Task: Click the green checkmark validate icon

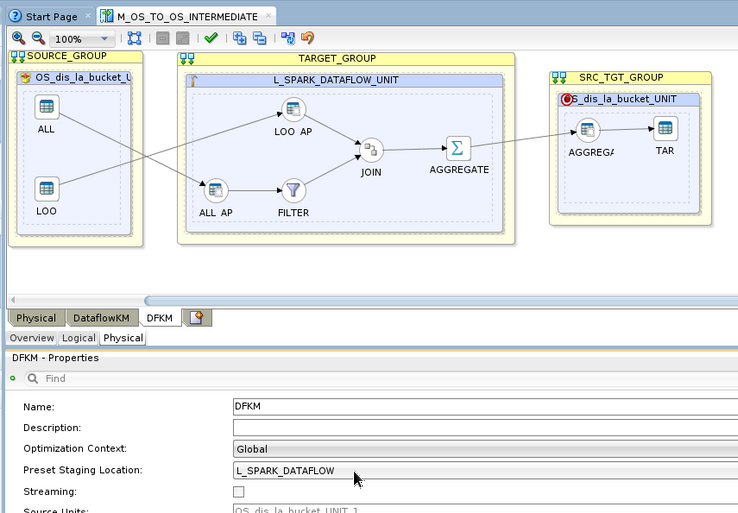Action: click(x=210, y=38)
